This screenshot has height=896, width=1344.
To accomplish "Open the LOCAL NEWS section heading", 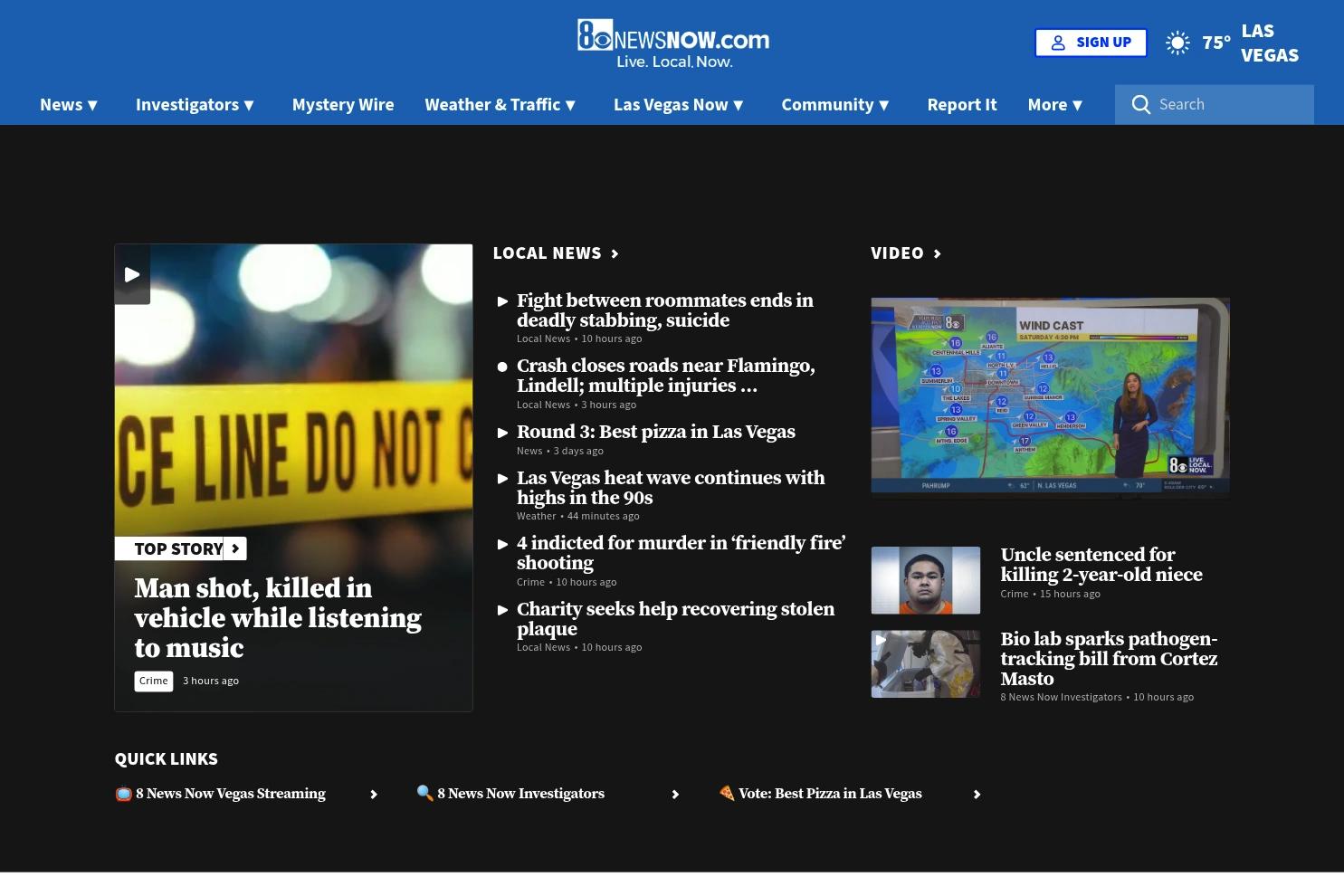I will click(548, 253).
